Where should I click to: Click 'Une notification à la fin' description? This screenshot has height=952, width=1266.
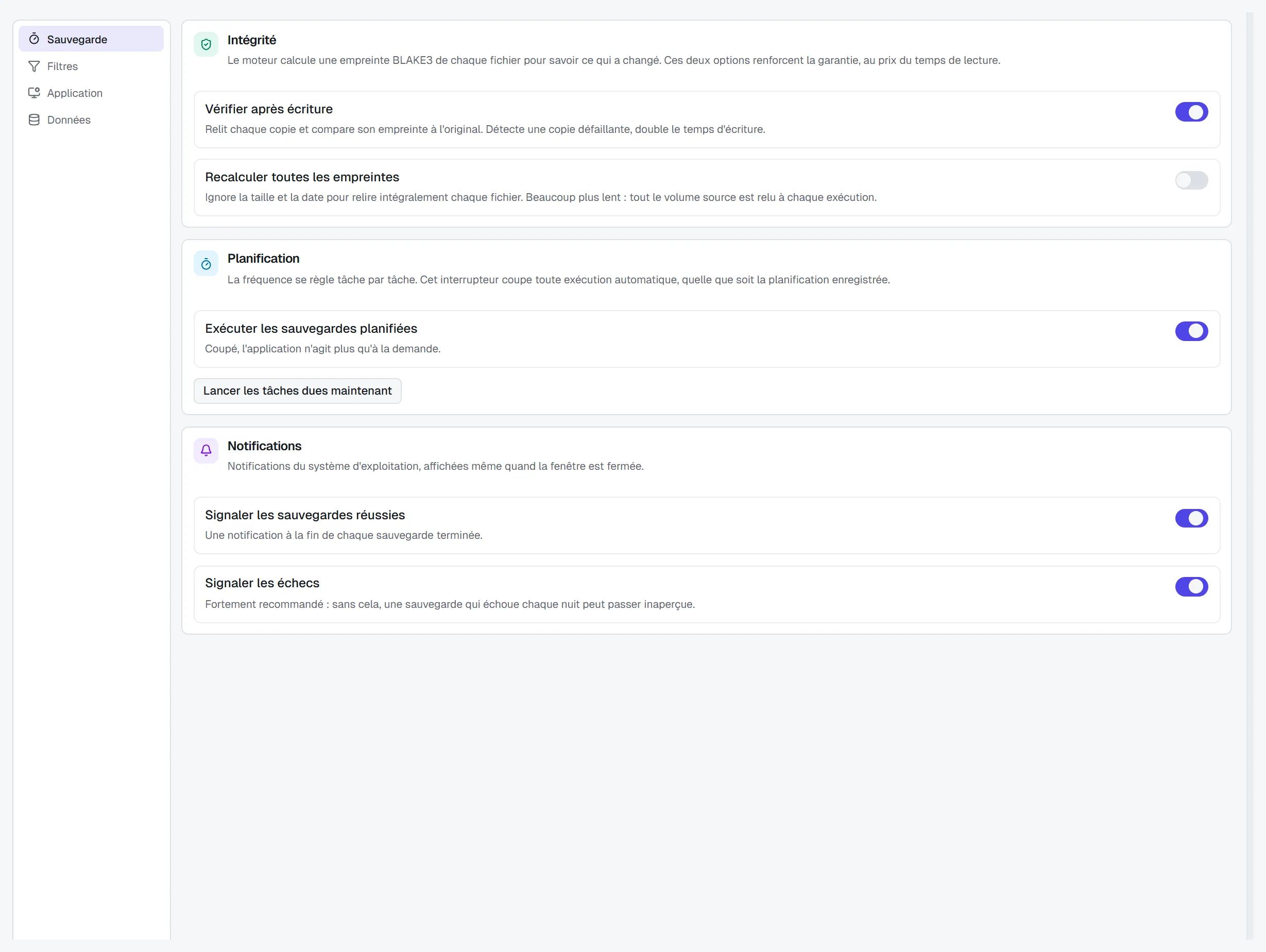[x=344, y=535]
